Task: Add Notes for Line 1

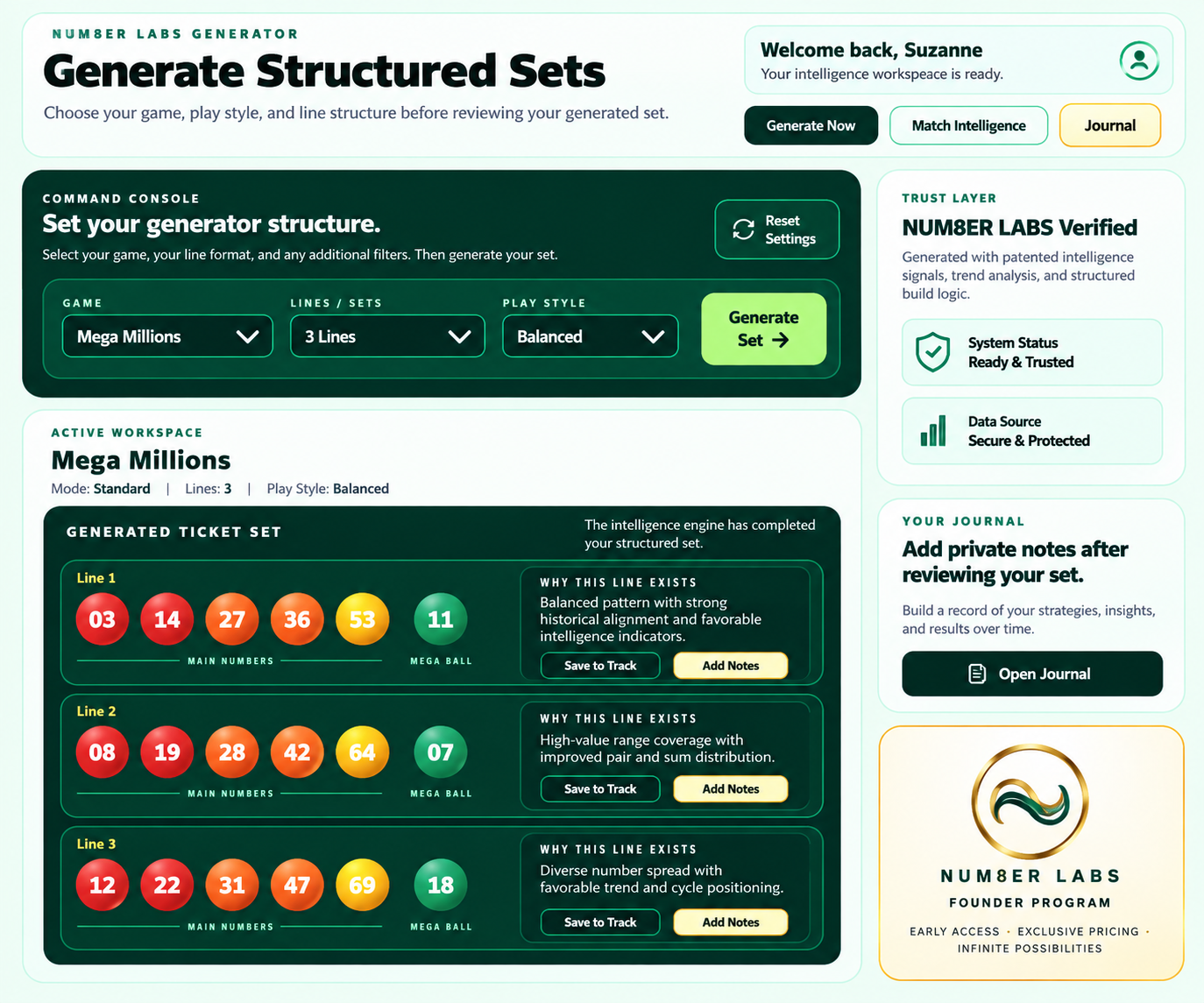Action: click(731, 666)
